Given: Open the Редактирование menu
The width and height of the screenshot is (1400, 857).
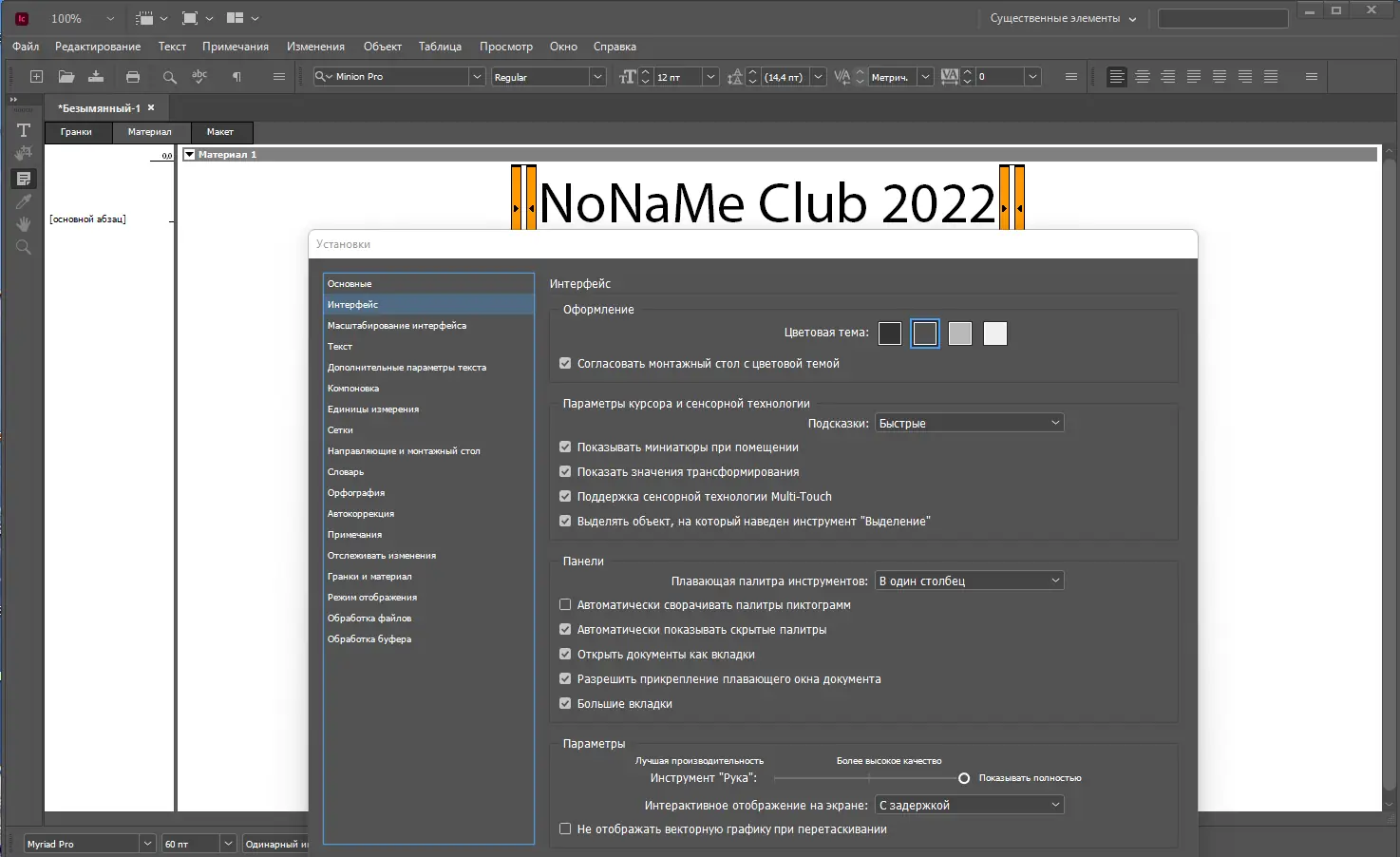Looking at the screenshot, I should tap(98, 47).
